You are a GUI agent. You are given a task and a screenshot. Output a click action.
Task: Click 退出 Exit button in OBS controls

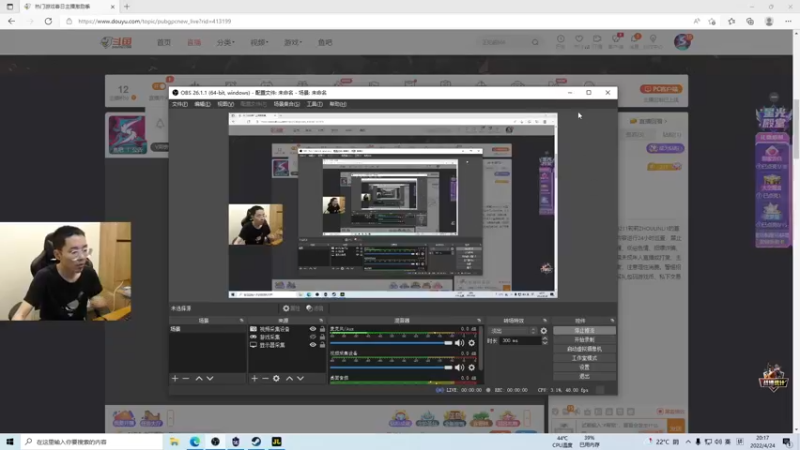(584, 377)
